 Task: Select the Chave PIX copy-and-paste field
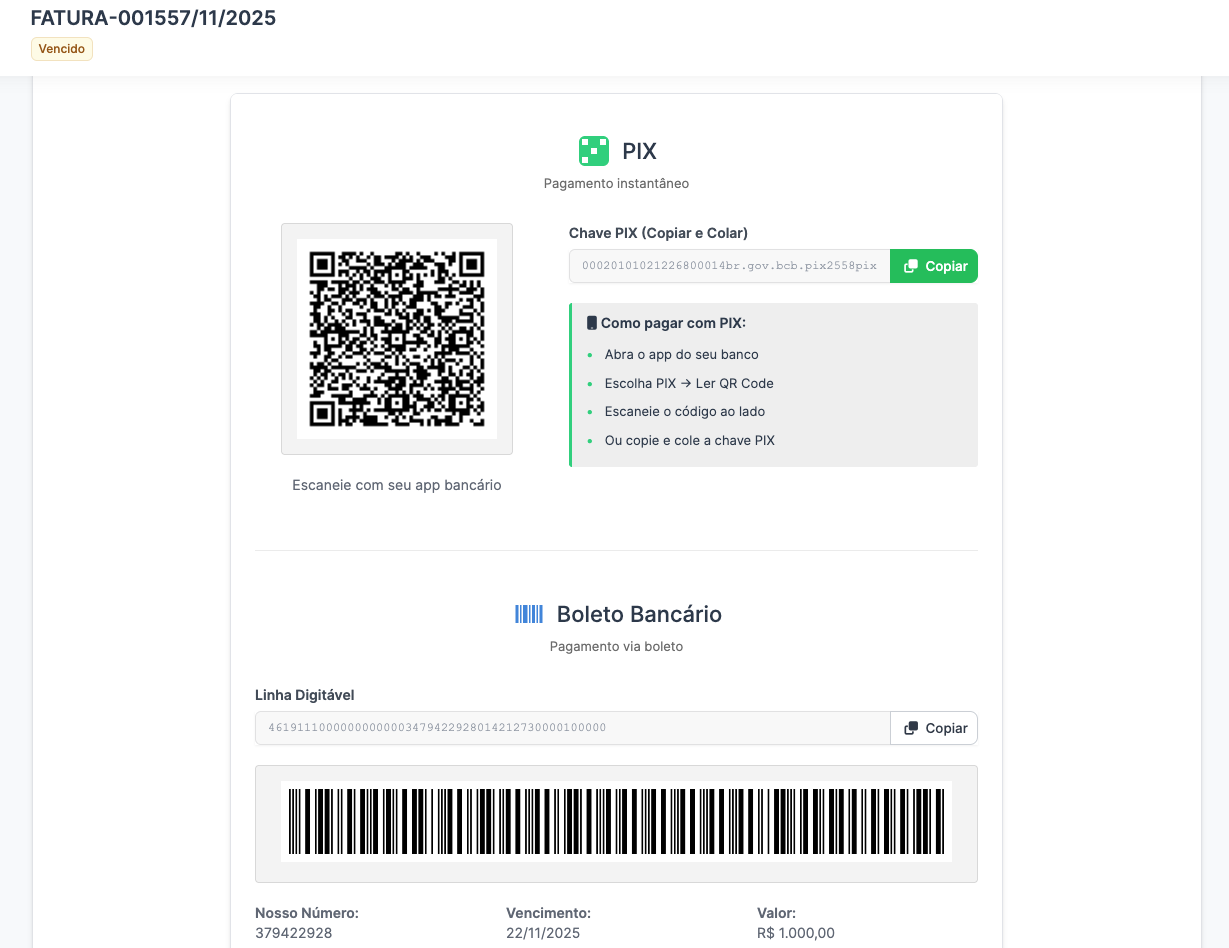pos(729,266)
